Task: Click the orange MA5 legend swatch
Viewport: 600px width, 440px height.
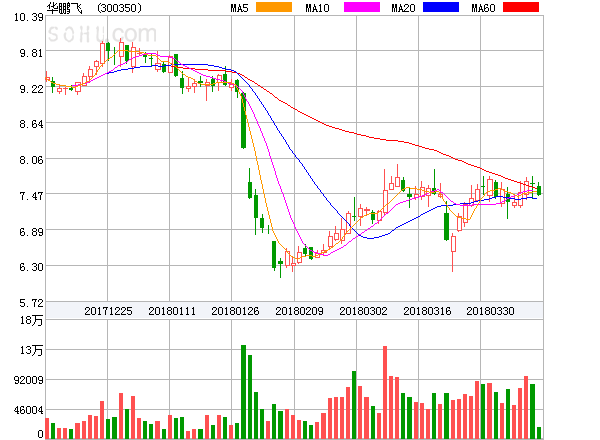Action: click(274, 7)
